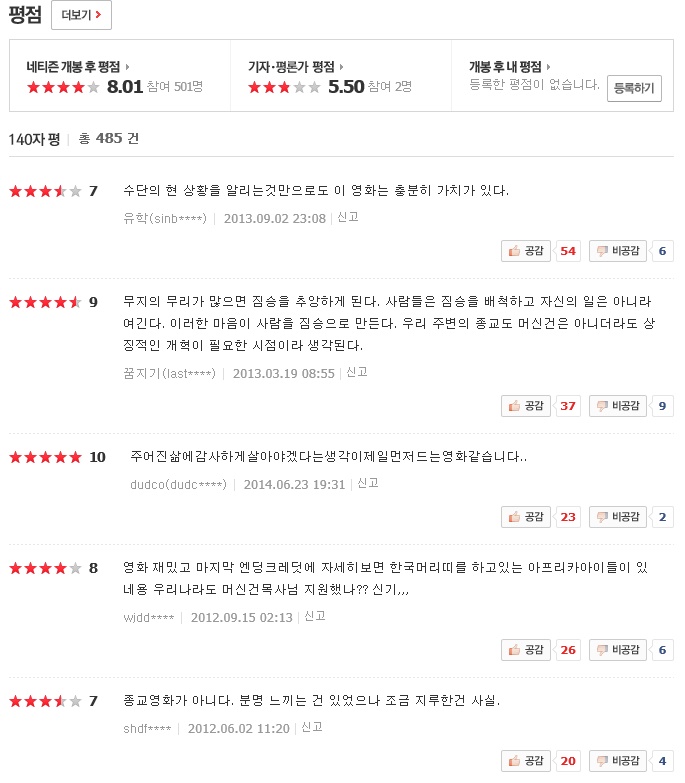This screenshot has height=783, width=685.
Task: Report last**** review via 신고
Action: pos(357,372)
